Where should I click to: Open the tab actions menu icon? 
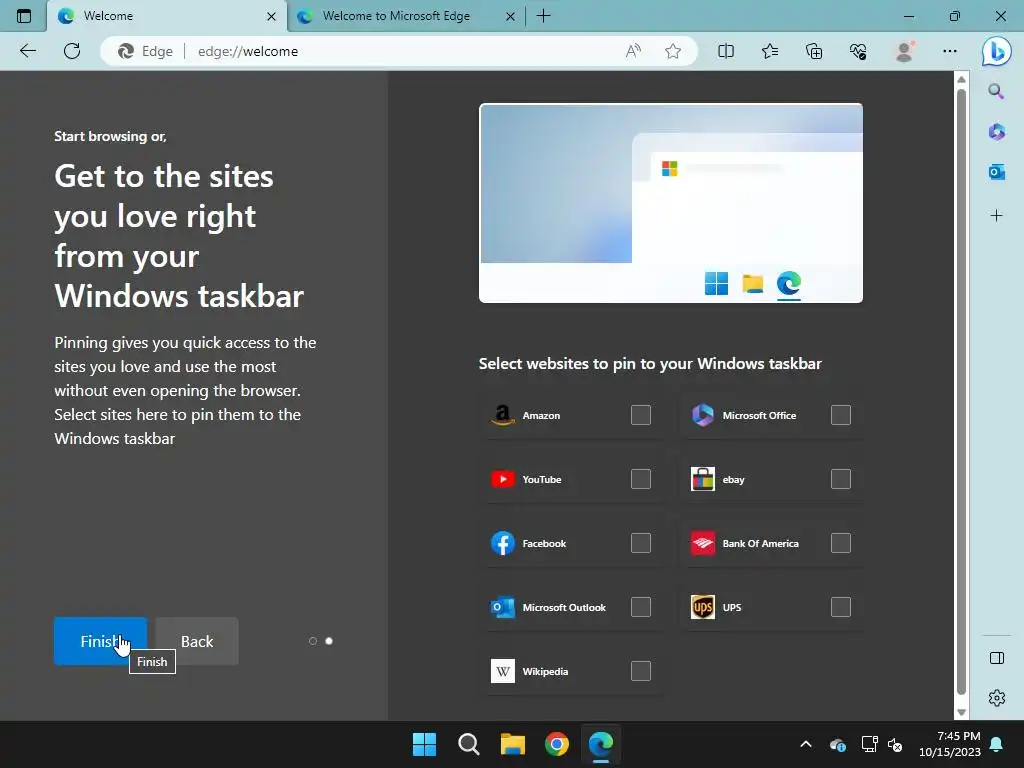24,16
